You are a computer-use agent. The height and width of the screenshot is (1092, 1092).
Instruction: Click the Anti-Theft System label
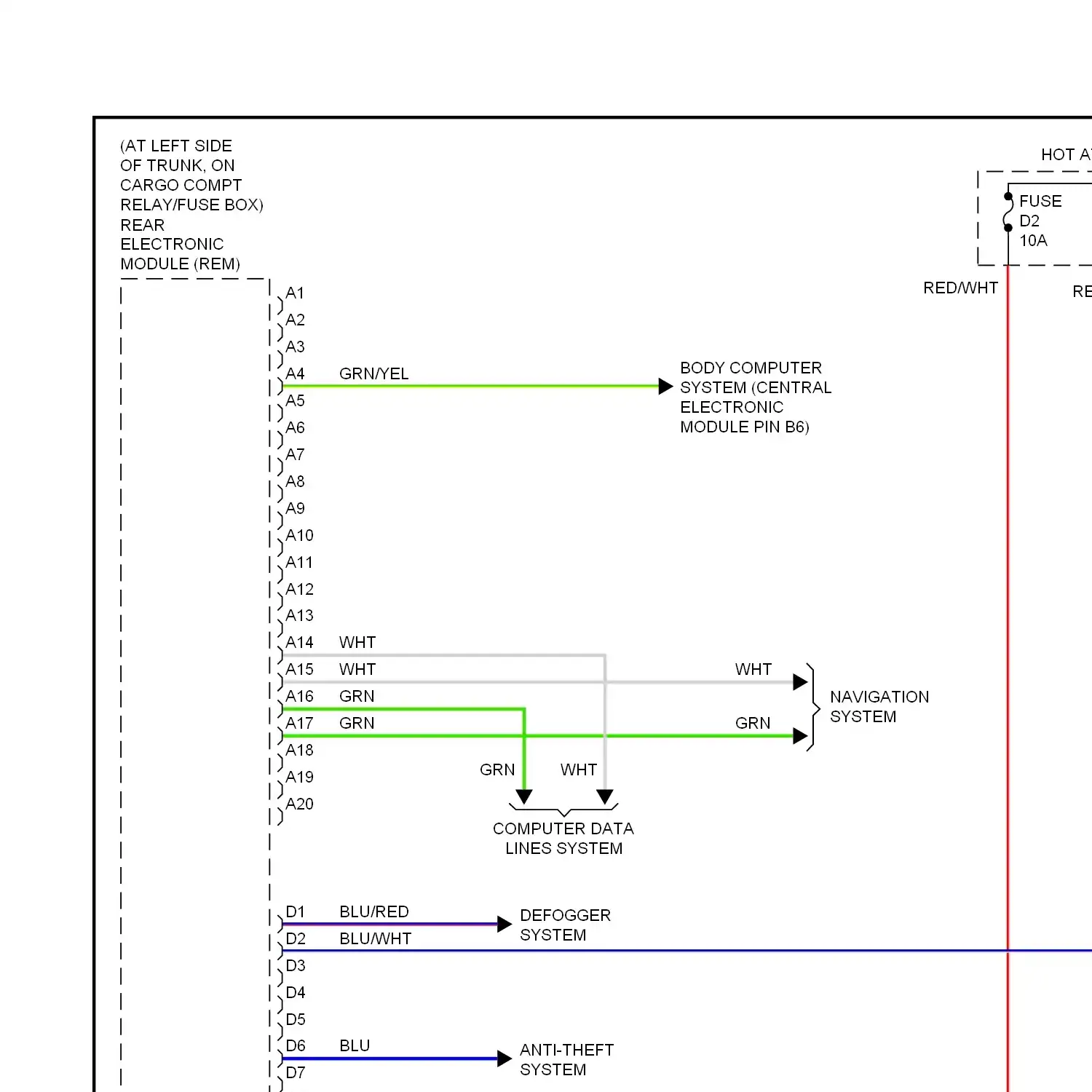[x=567, y=1060]
